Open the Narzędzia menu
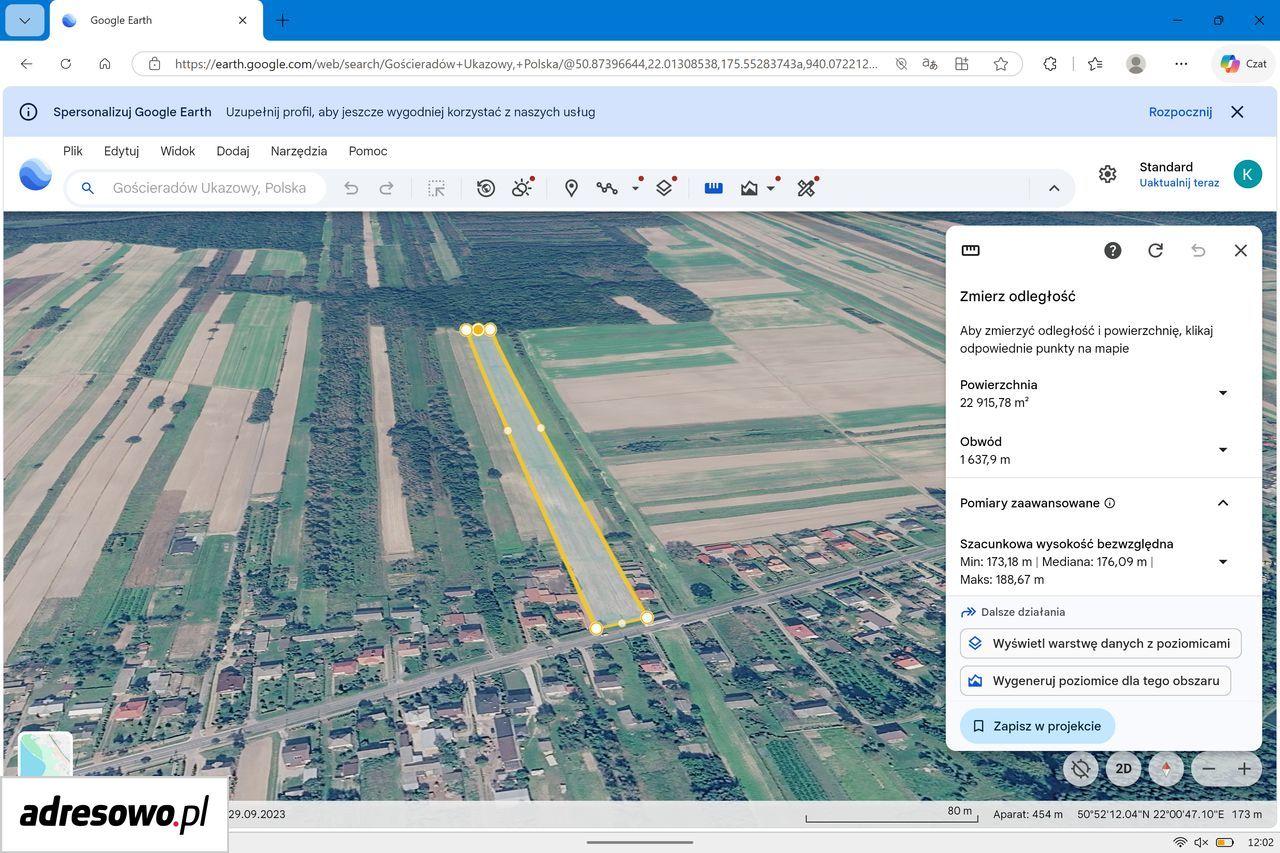The image size is (1280, 853). (299, 151)
